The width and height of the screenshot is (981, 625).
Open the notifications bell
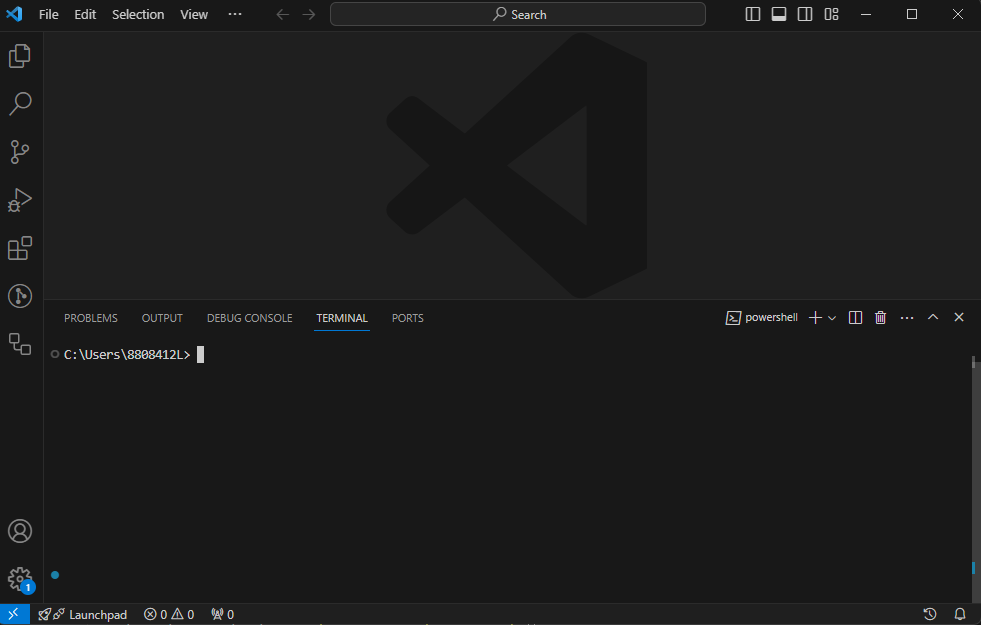(960, 614)
